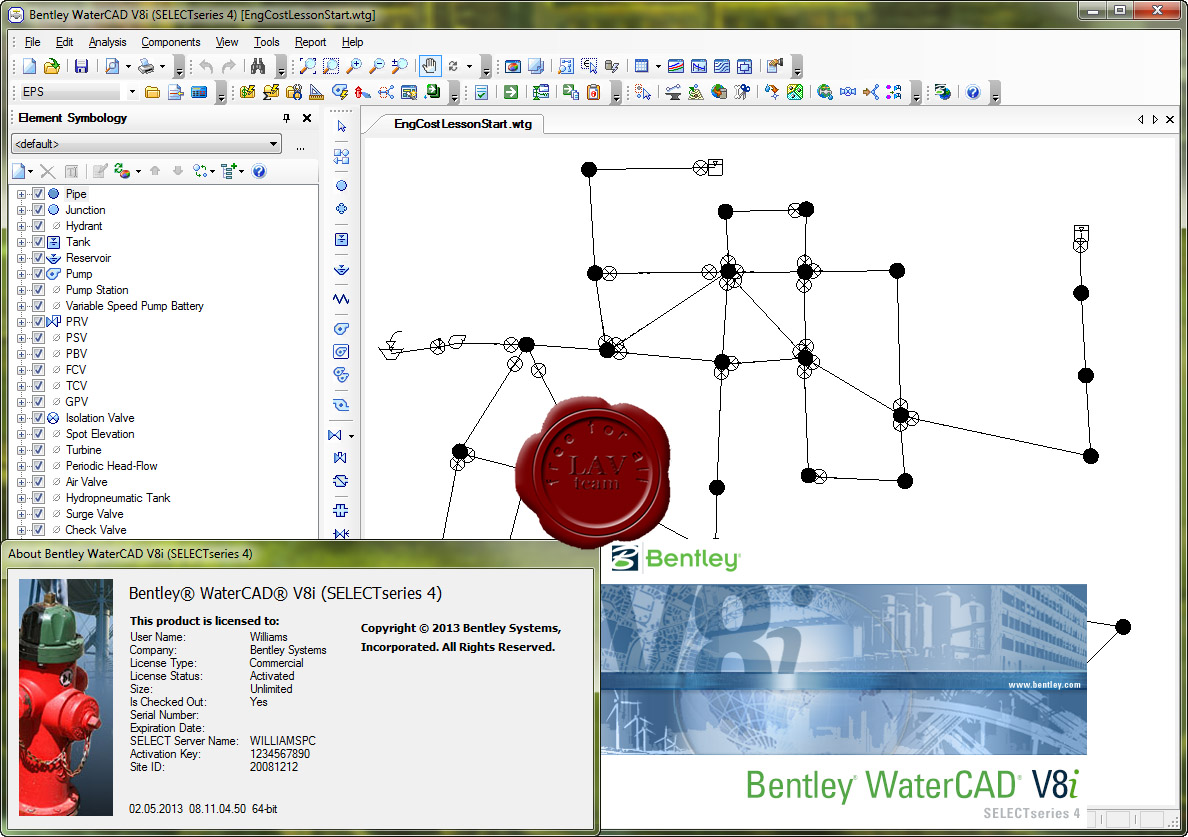This screenshot has height=837, width=1188.
Task: Click the Zoom Extents icon
Action: 308,67
